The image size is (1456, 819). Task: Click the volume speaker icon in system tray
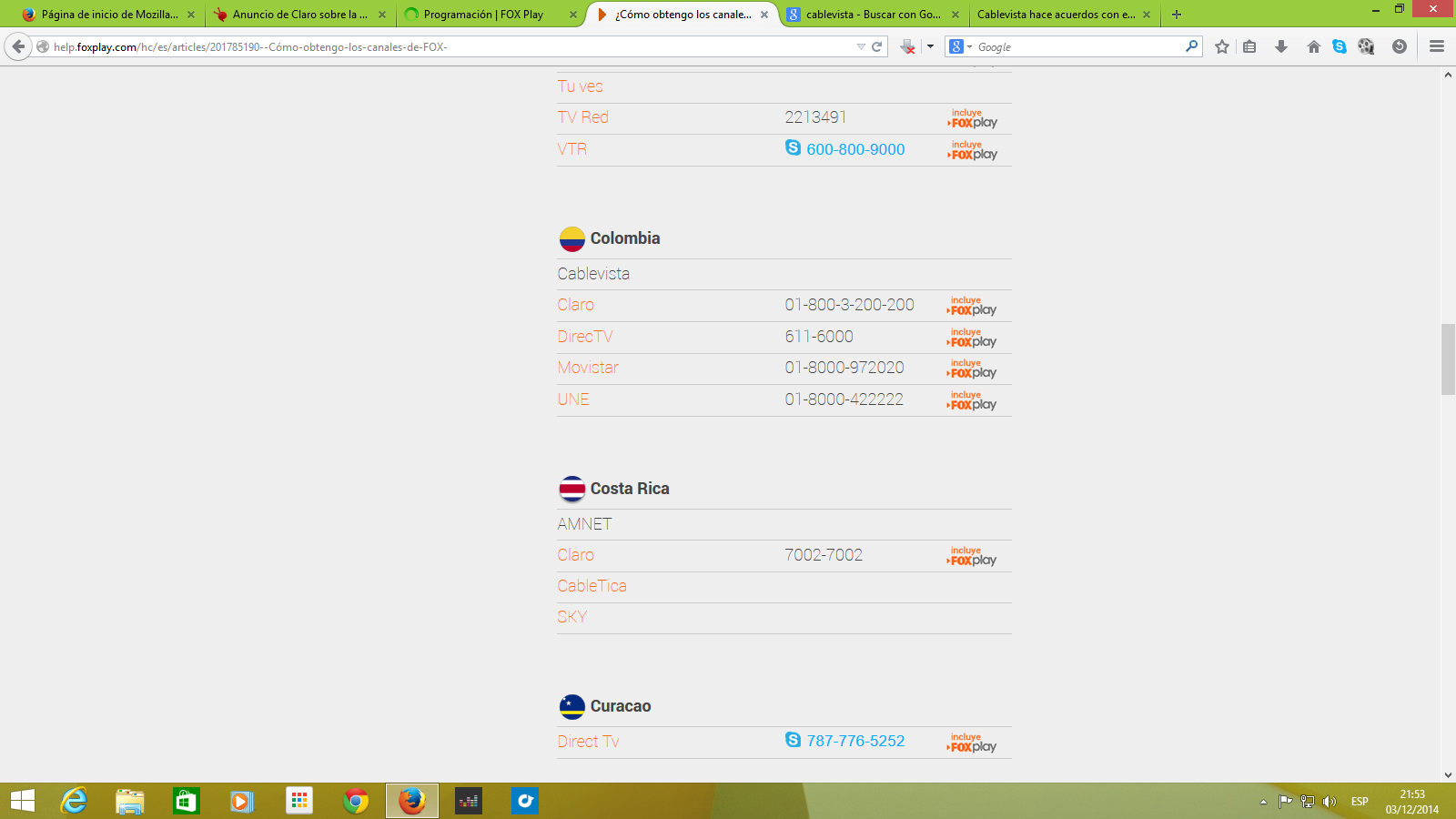[1330, 802]
